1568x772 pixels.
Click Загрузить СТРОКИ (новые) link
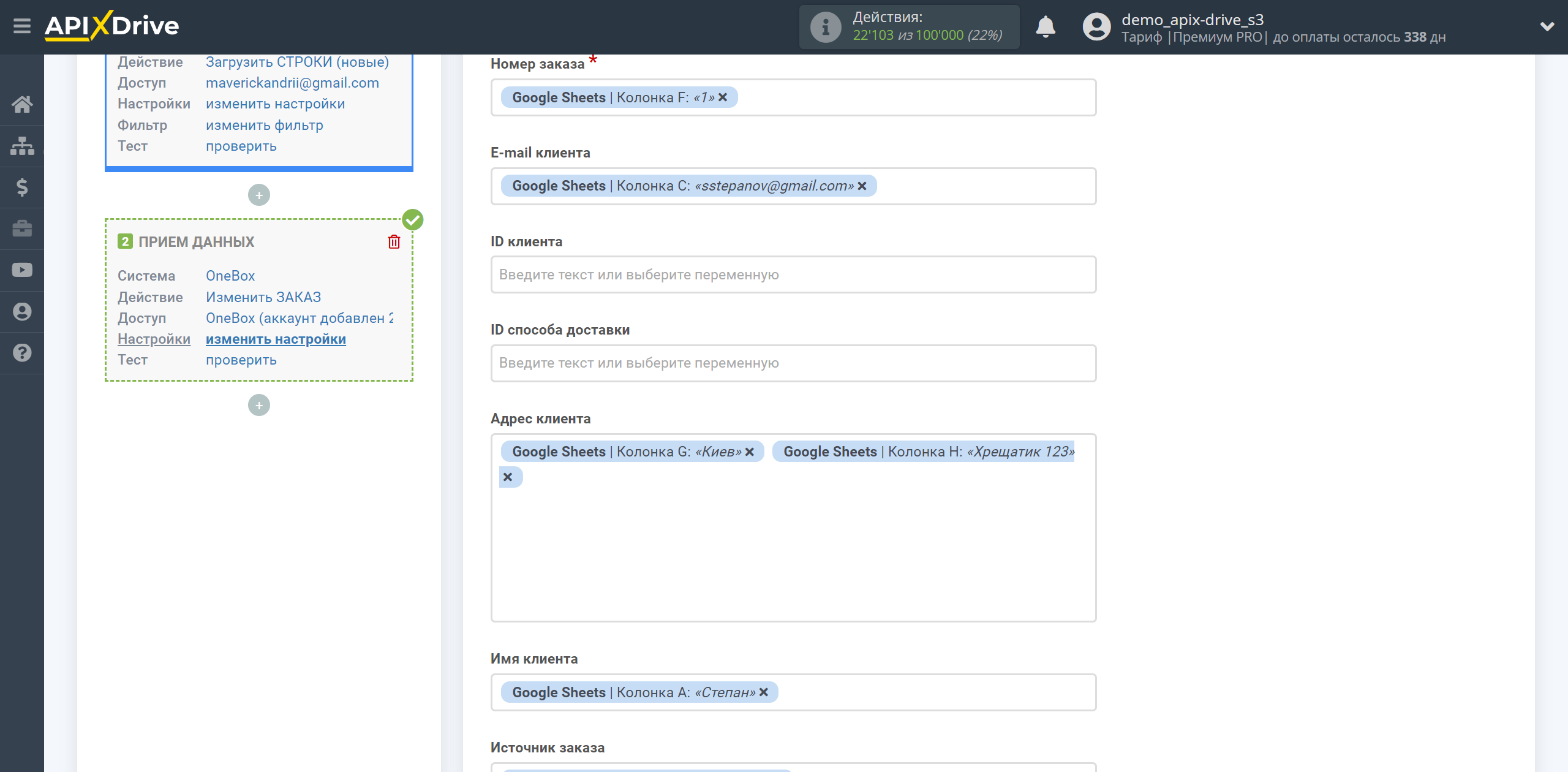[x=297, y=62]
